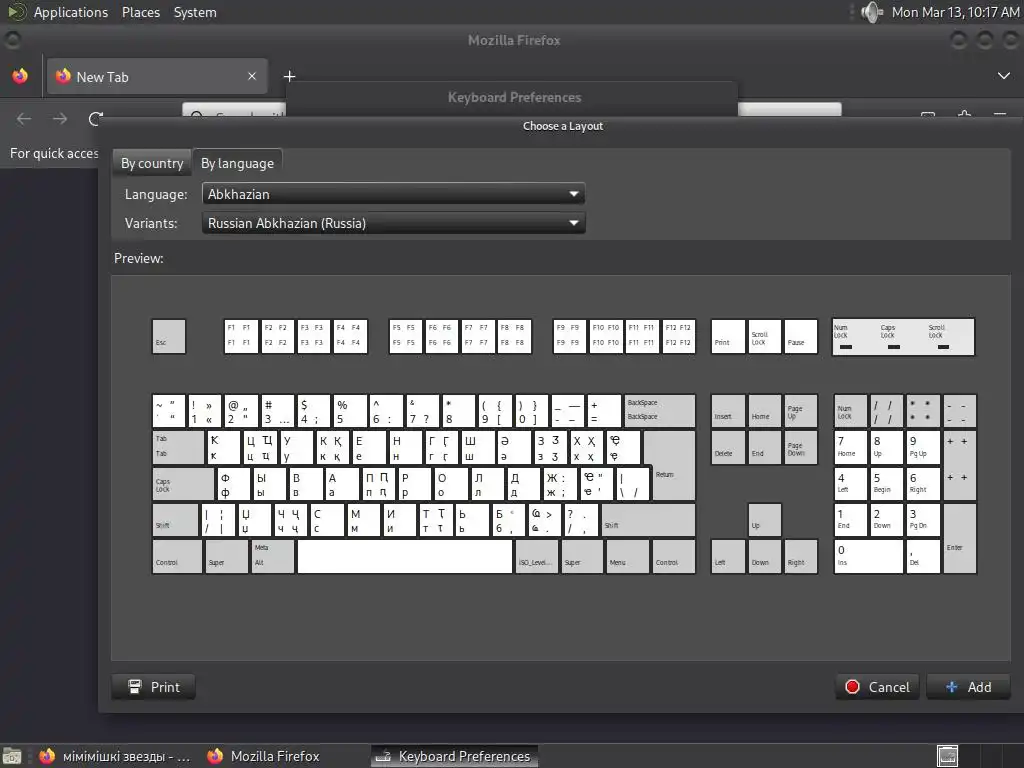
Task: Click the volume speaker icon in the panel
Action: click(871, 12)
